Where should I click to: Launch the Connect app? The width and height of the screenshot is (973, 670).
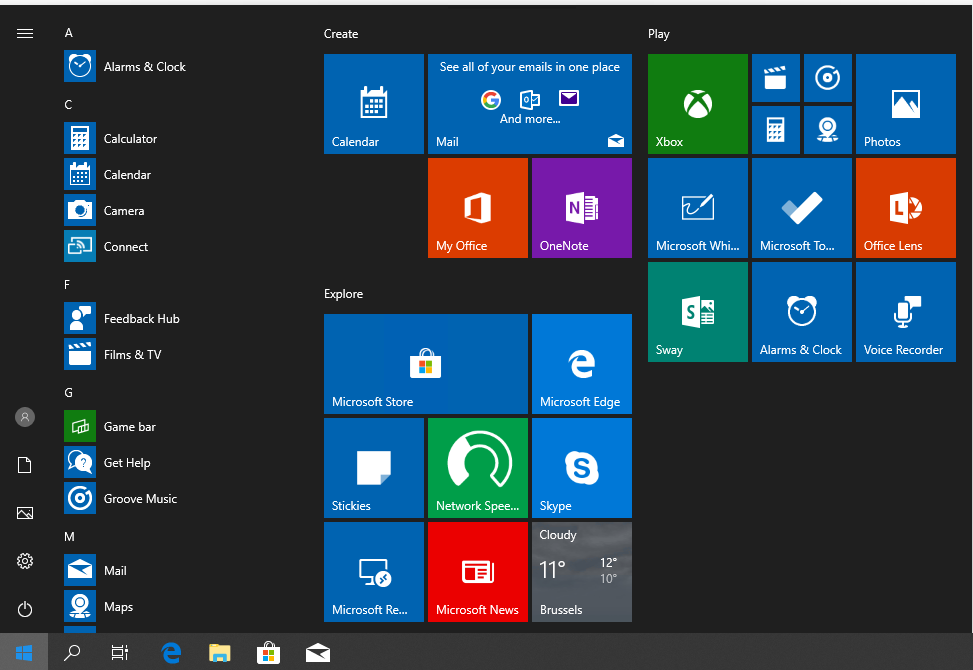coord(180,246)
